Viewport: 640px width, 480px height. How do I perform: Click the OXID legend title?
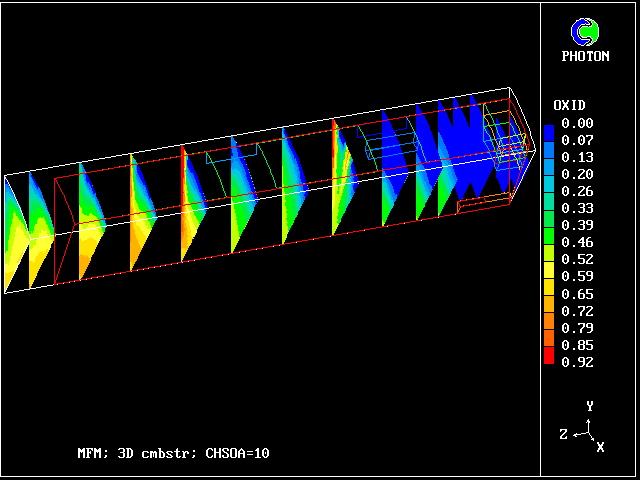pyautogui.click(x=569, y=105)
